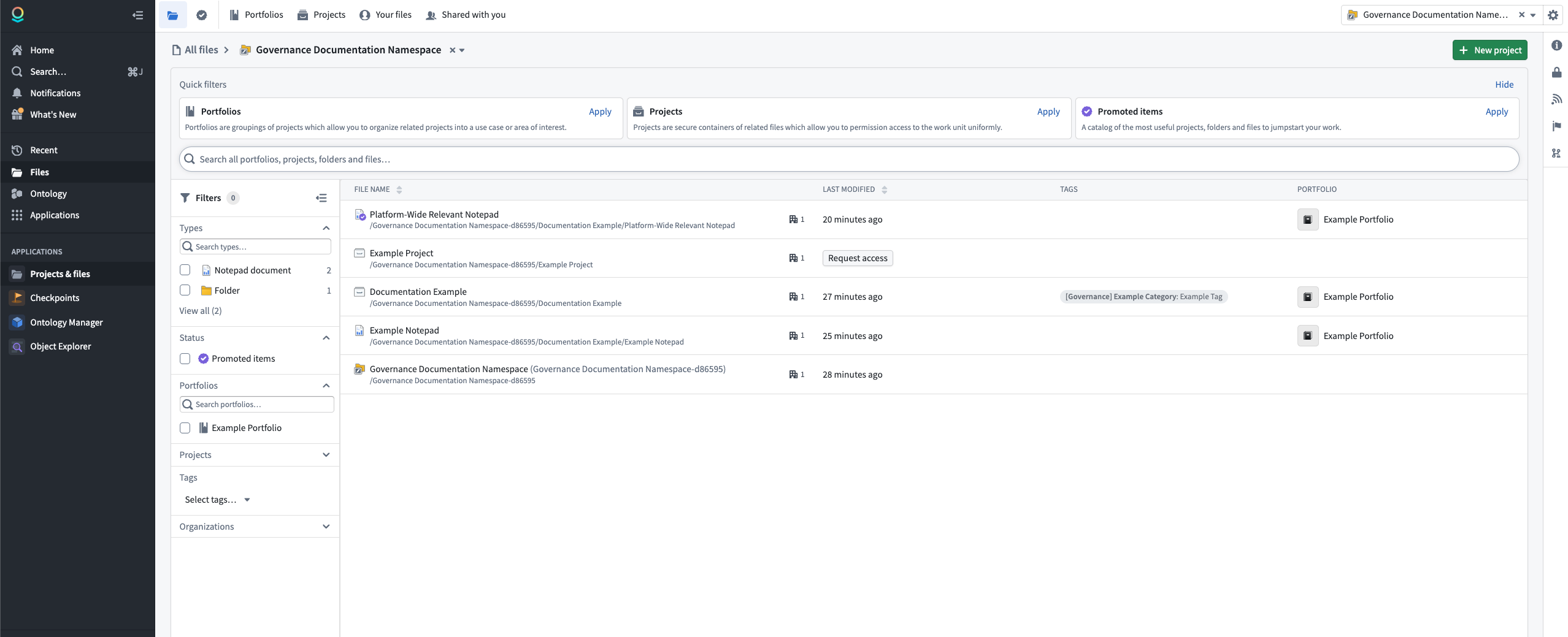
Task: Enable the Promoted items status filter
Action: pyautogui.click(x=185, y=359)
